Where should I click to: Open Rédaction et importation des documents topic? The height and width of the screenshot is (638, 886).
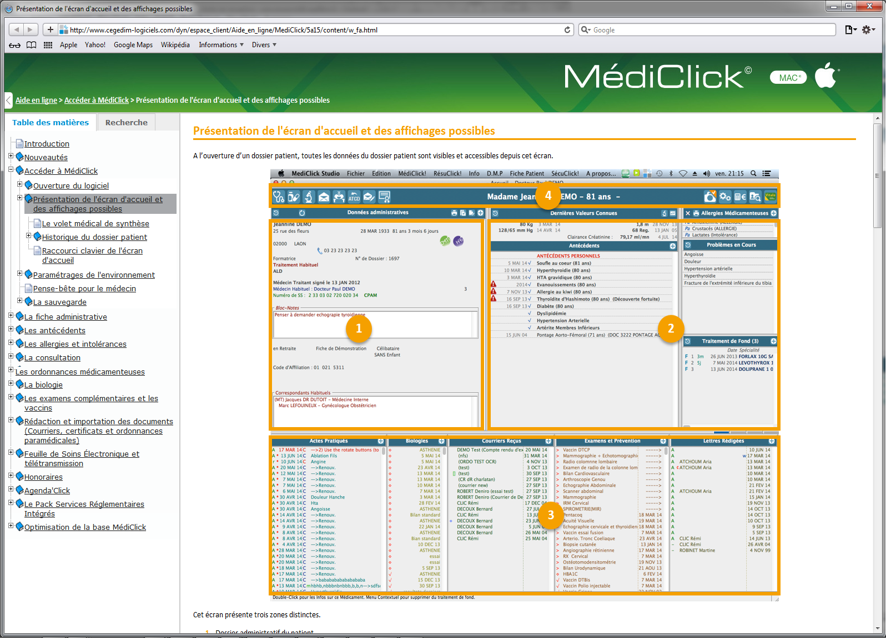tap(98, 431)
